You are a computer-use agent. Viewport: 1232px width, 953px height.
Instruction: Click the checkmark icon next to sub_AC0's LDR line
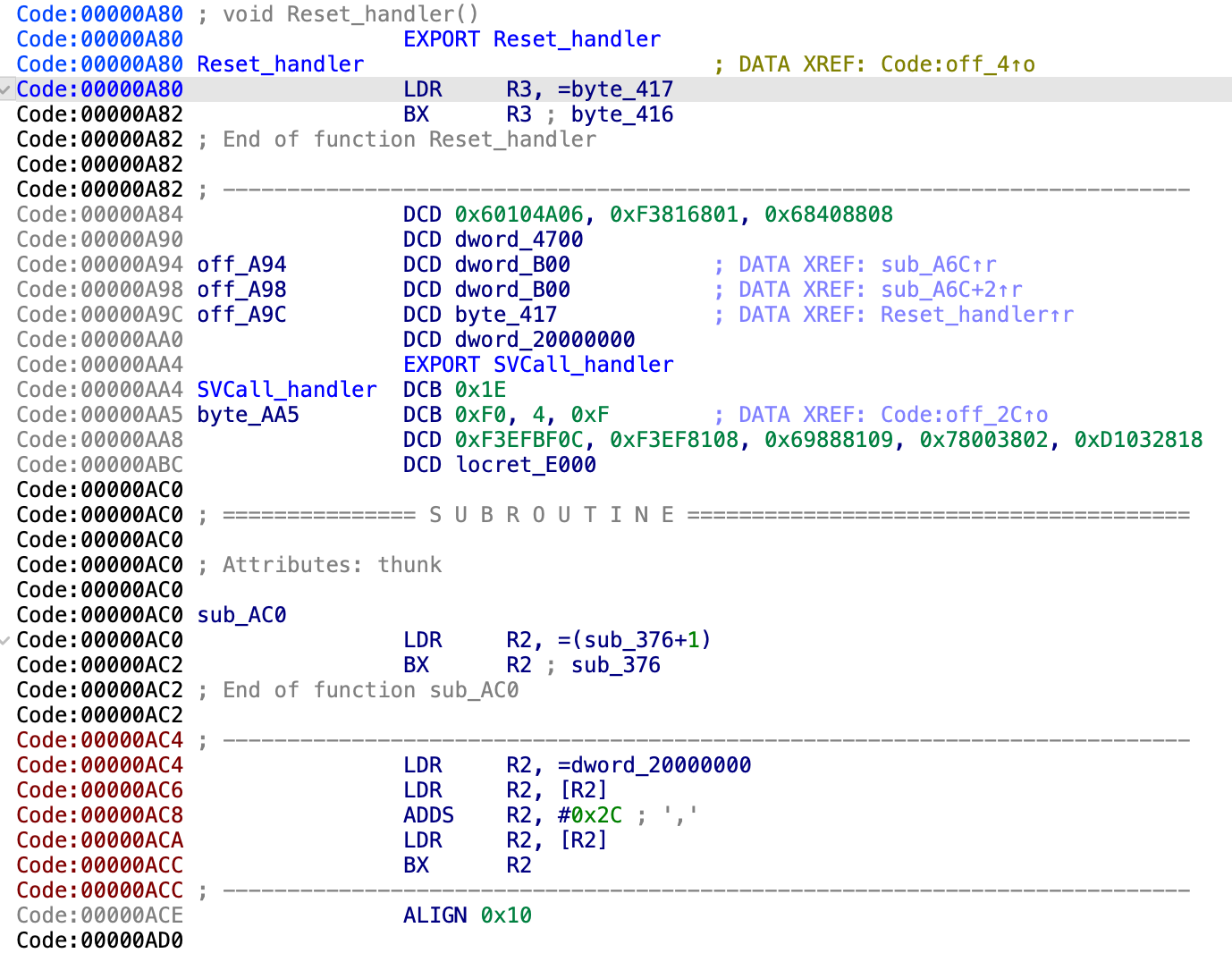coord(6,639)
